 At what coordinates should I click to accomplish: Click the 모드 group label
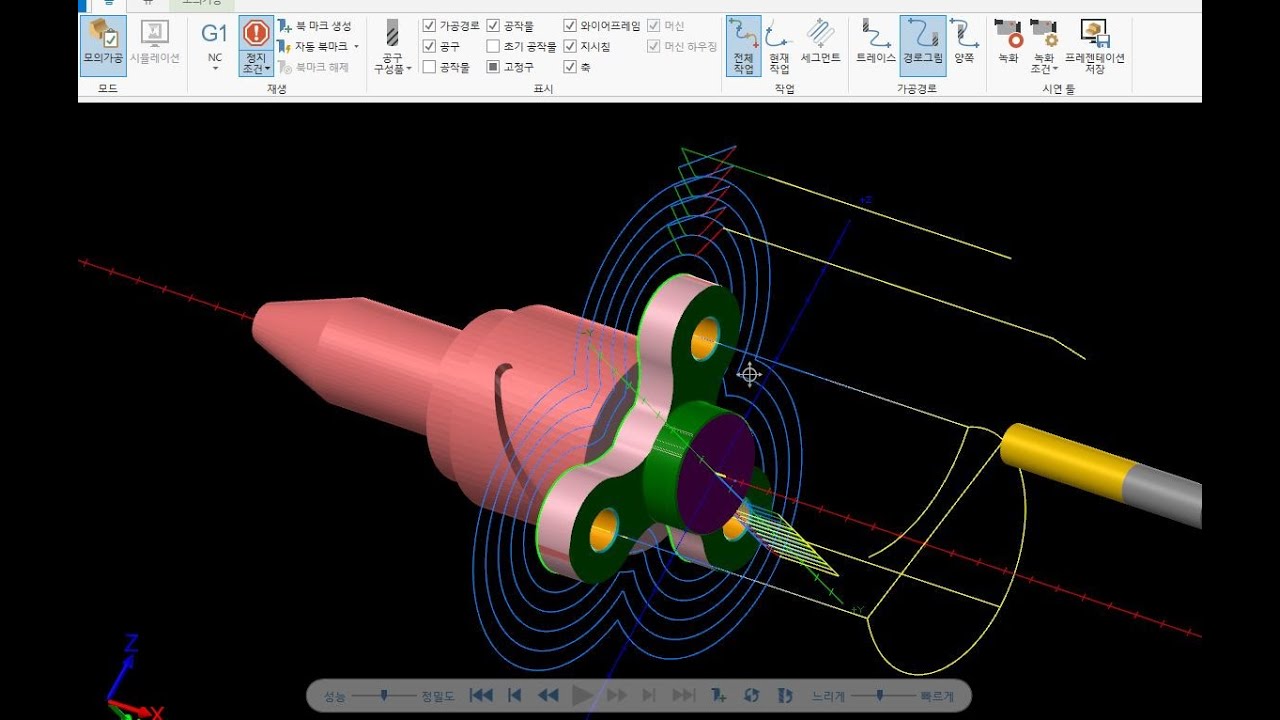click(x=108, y=89)
